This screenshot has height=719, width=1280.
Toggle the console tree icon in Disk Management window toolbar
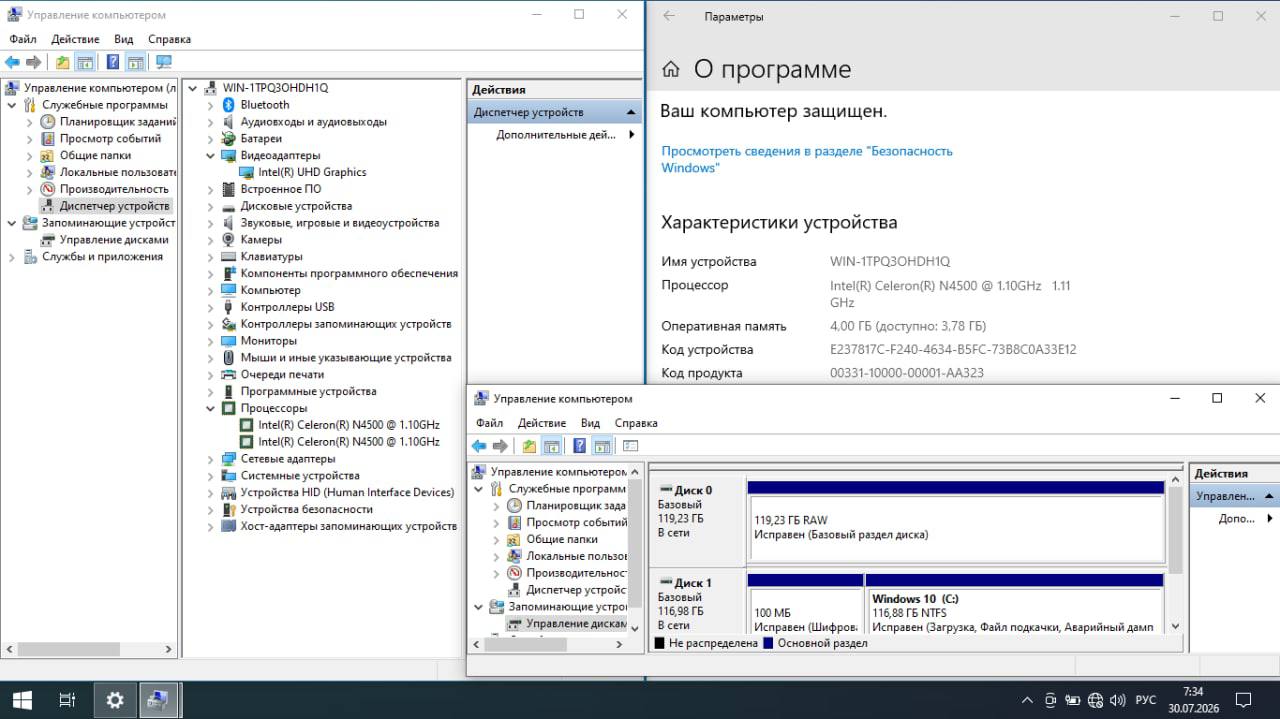click(552, 446)
